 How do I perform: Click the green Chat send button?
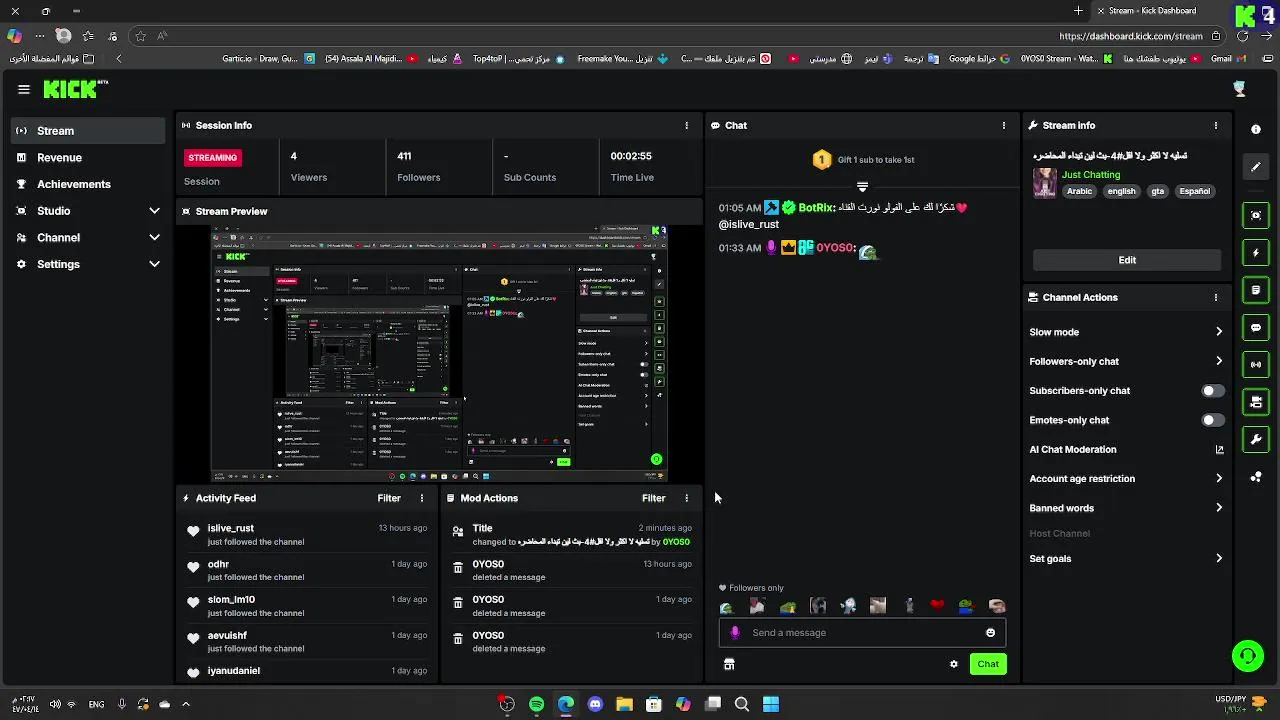click(988, 664)
